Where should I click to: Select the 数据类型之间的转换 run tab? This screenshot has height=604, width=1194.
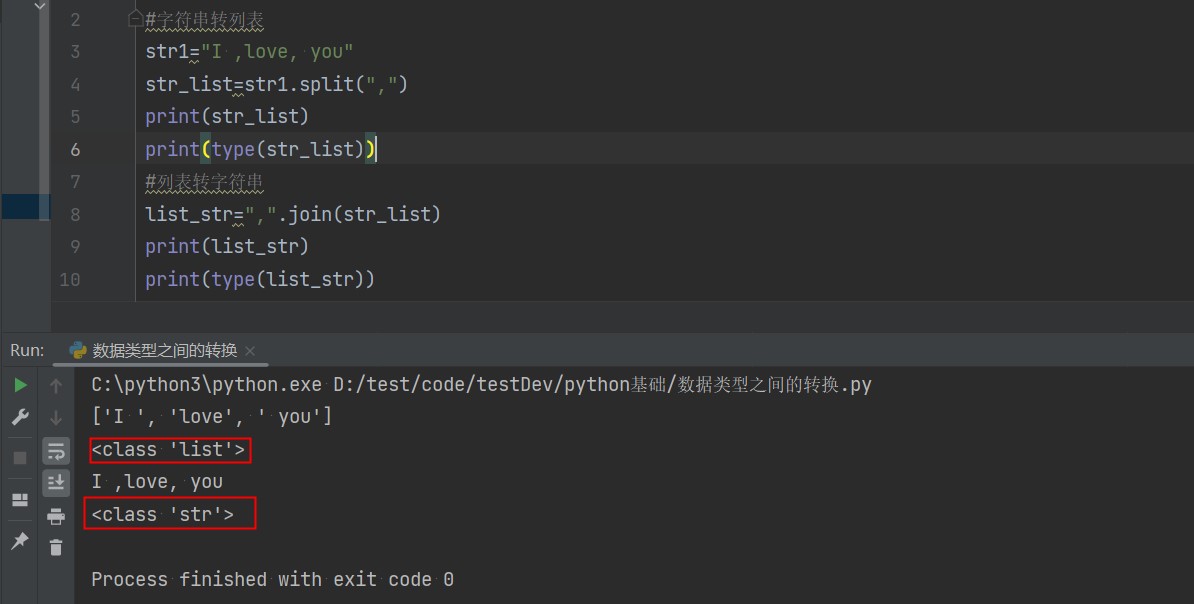click(163, 350)
